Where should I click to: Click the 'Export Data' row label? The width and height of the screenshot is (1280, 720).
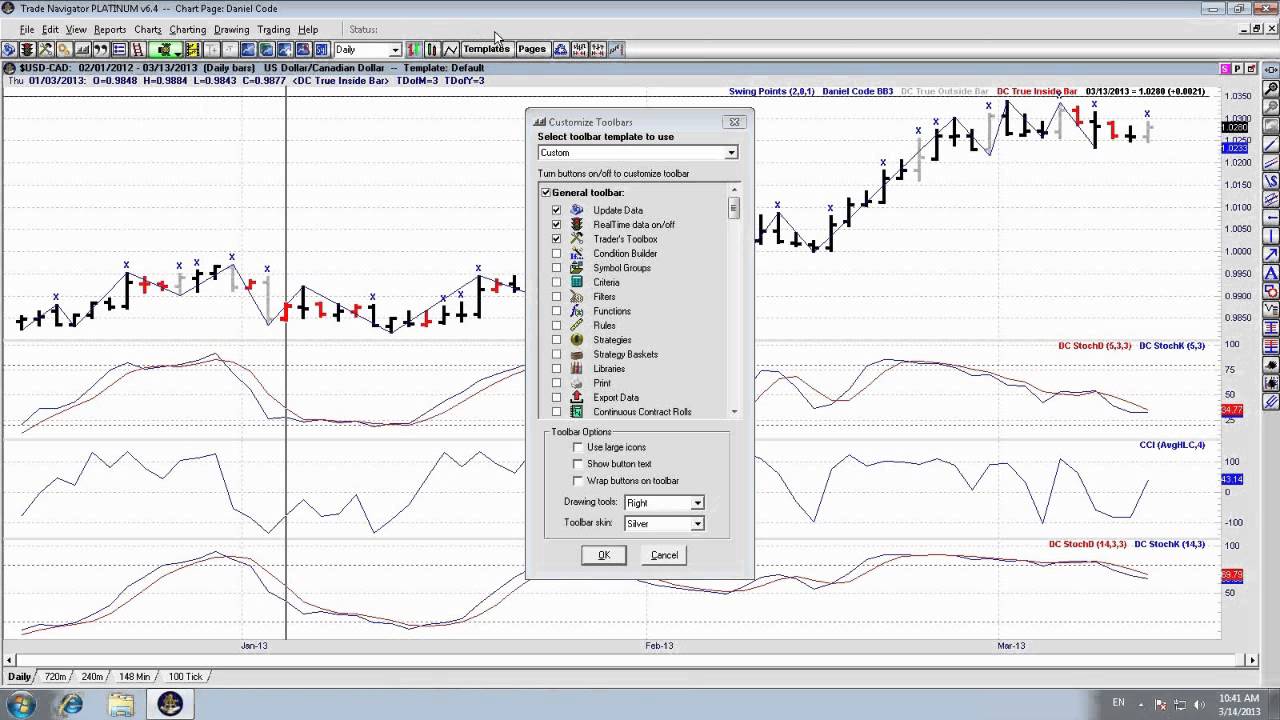[x=616, y=398]
